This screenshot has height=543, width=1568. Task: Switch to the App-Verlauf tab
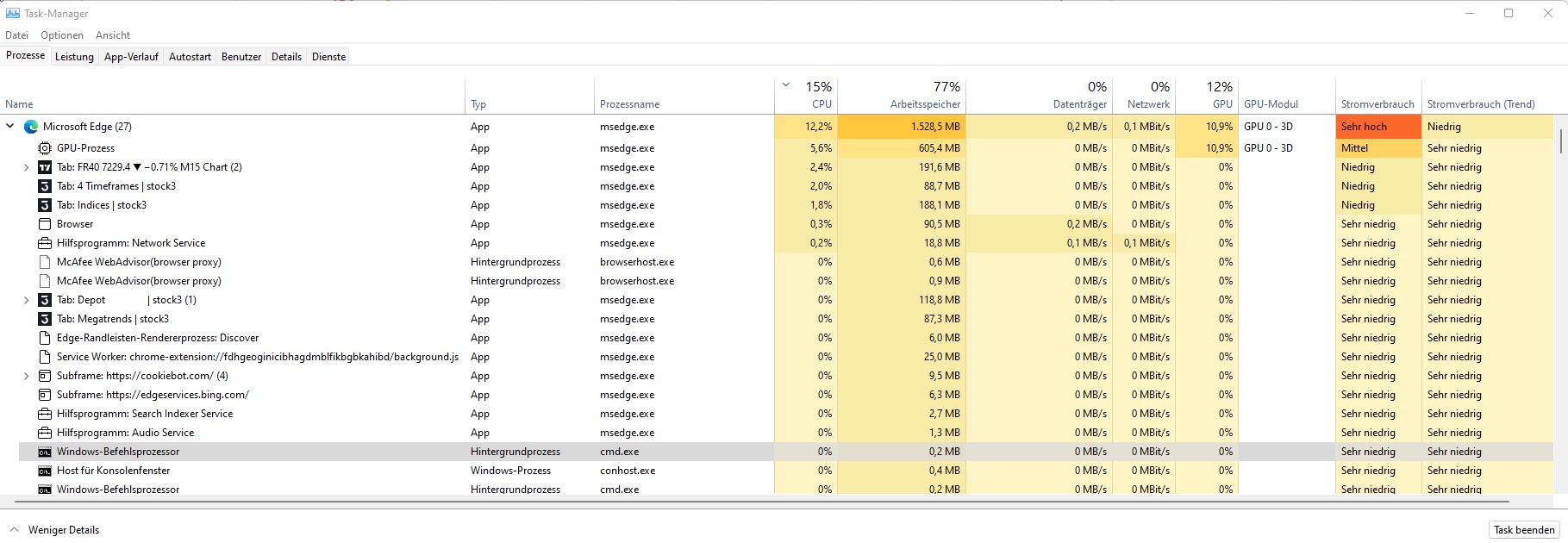(x=131, y=57)
